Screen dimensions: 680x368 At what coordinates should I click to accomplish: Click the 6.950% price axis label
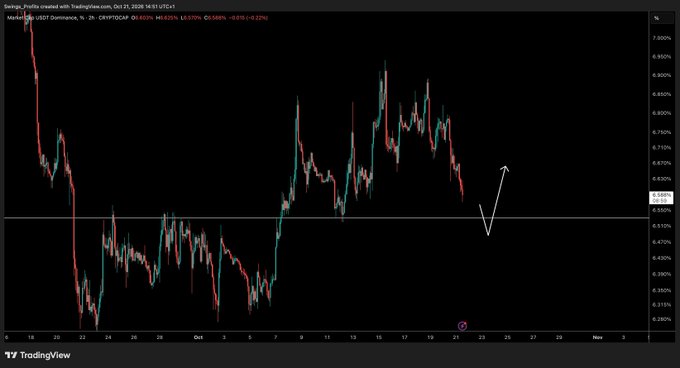[662, 57]
